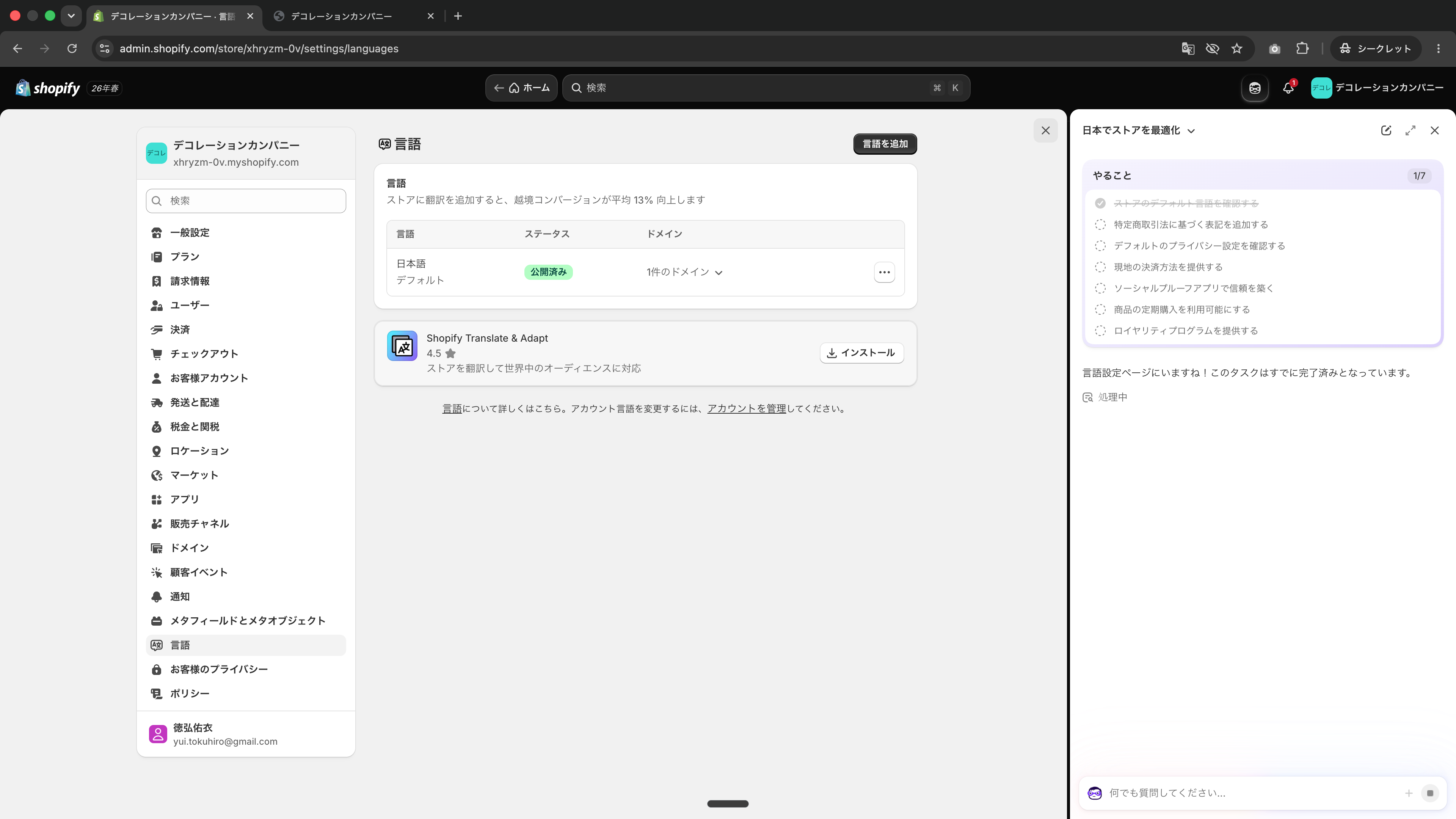Viewport: 1456px width, 819px height.
Task: Close the settings page with X
Action: click(1046, 130)
